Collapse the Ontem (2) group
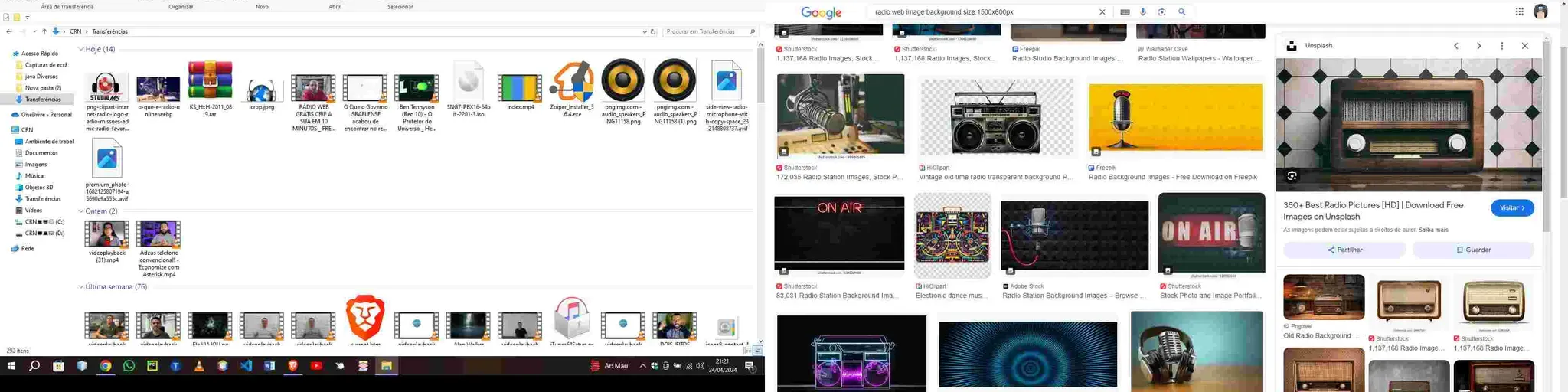This screenshot has height=392, width=1568. pos(81,211)
